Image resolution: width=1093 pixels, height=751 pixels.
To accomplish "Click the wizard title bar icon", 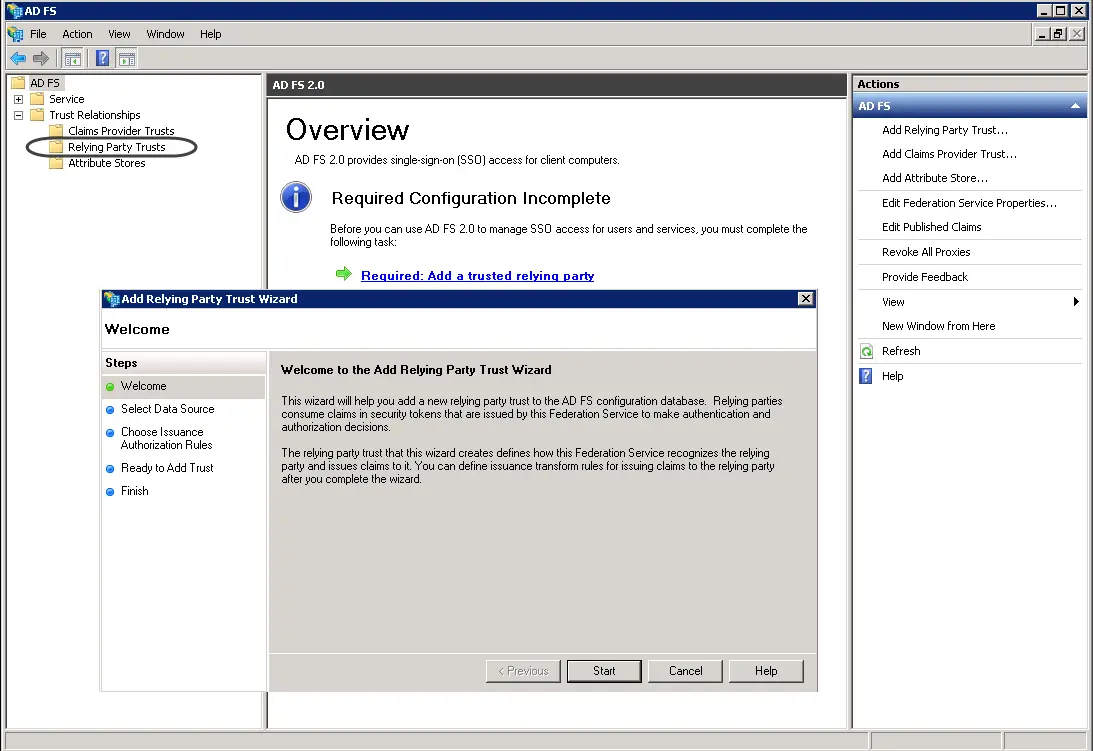I will 112,299.
